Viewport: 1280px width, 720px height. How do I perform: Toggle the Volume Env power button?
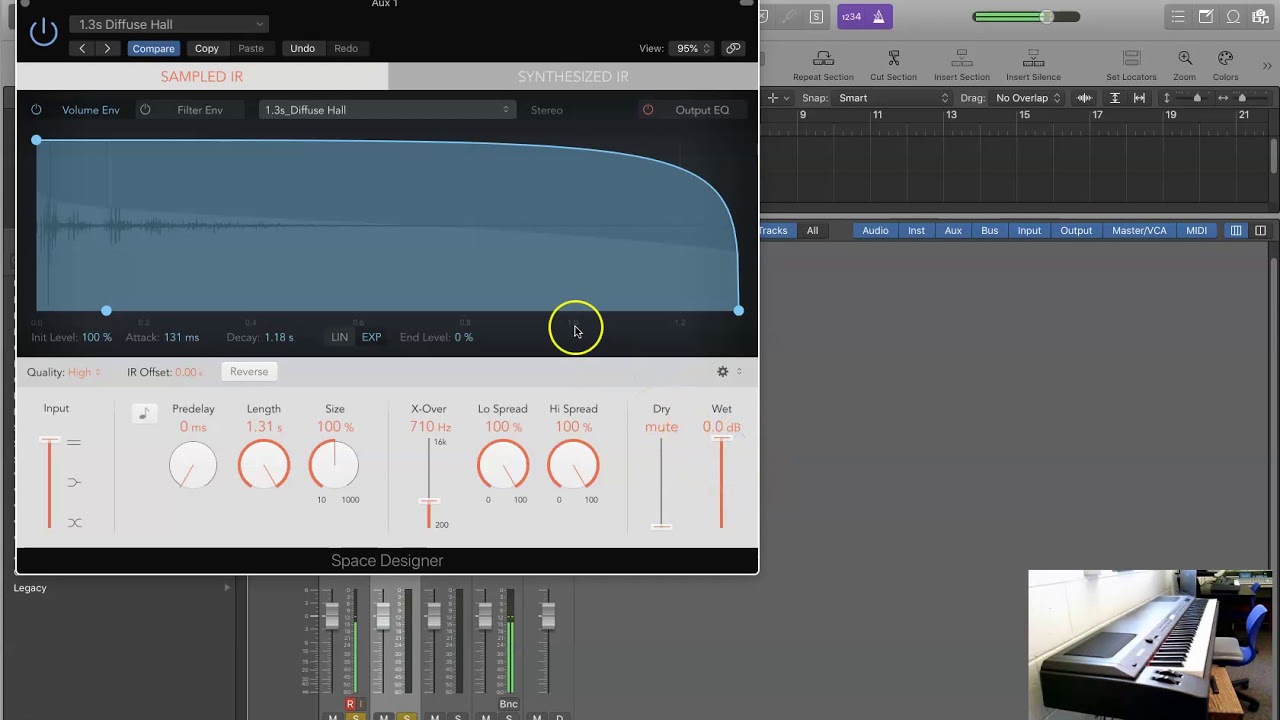pyautogui.click(x=36, y=110)
